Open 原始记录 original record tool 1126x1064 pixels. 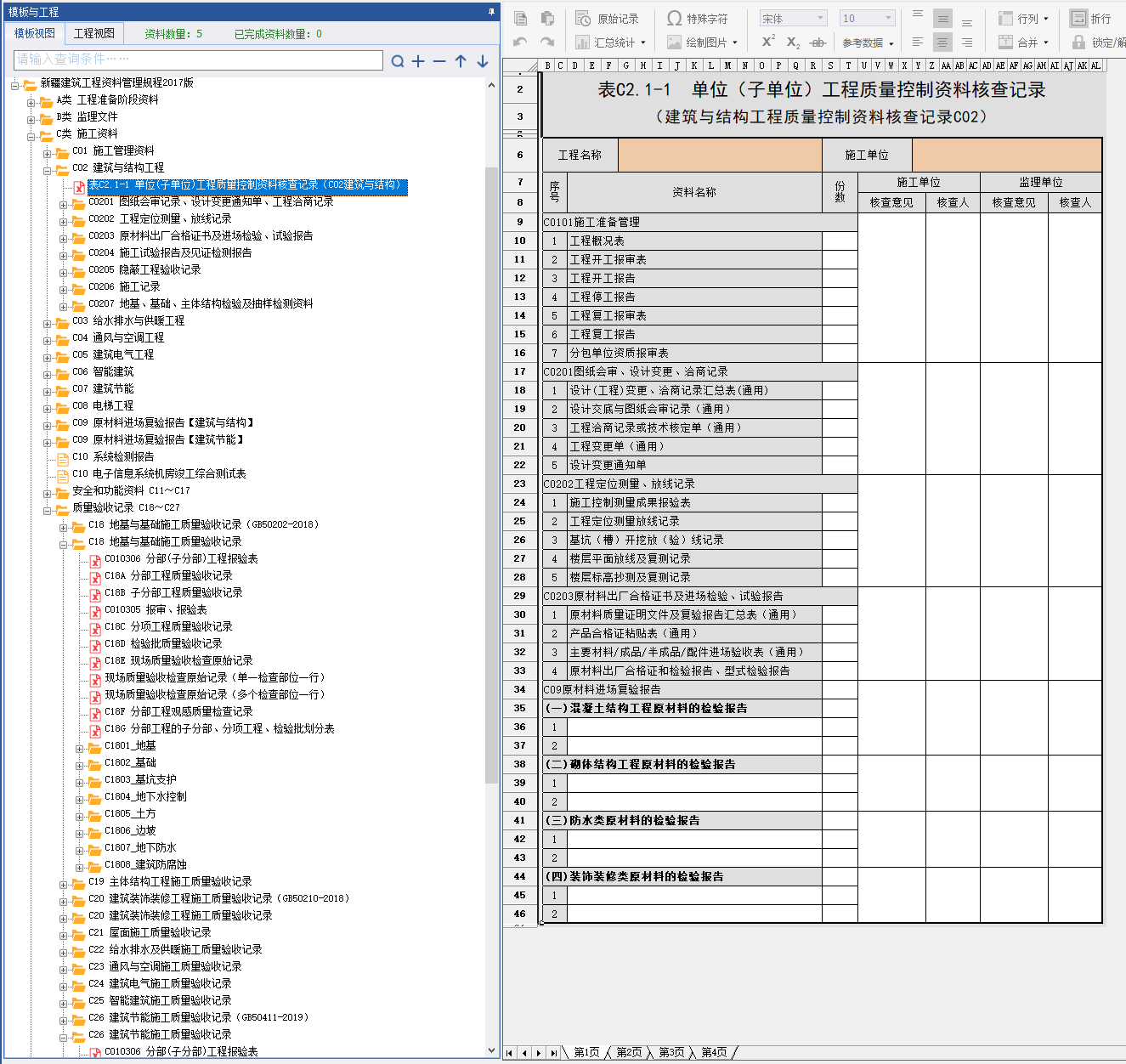point(607,18)
